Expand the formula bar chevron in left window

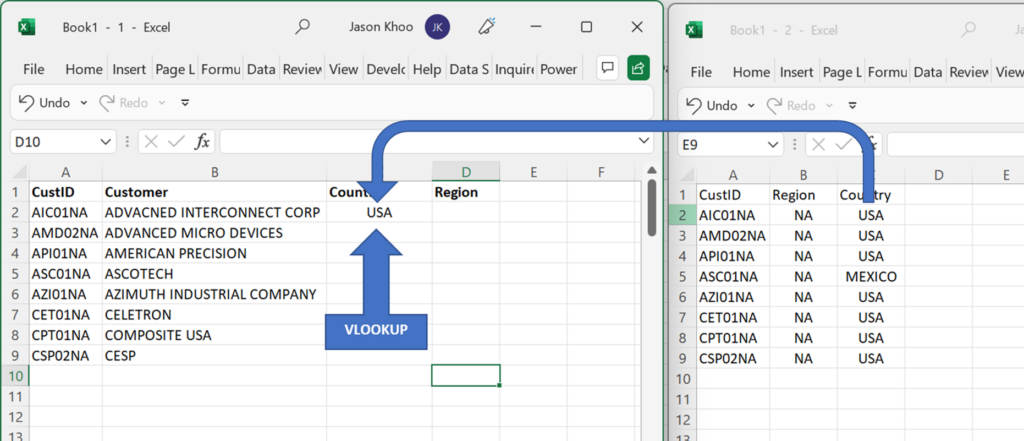(x=643, y=141)
